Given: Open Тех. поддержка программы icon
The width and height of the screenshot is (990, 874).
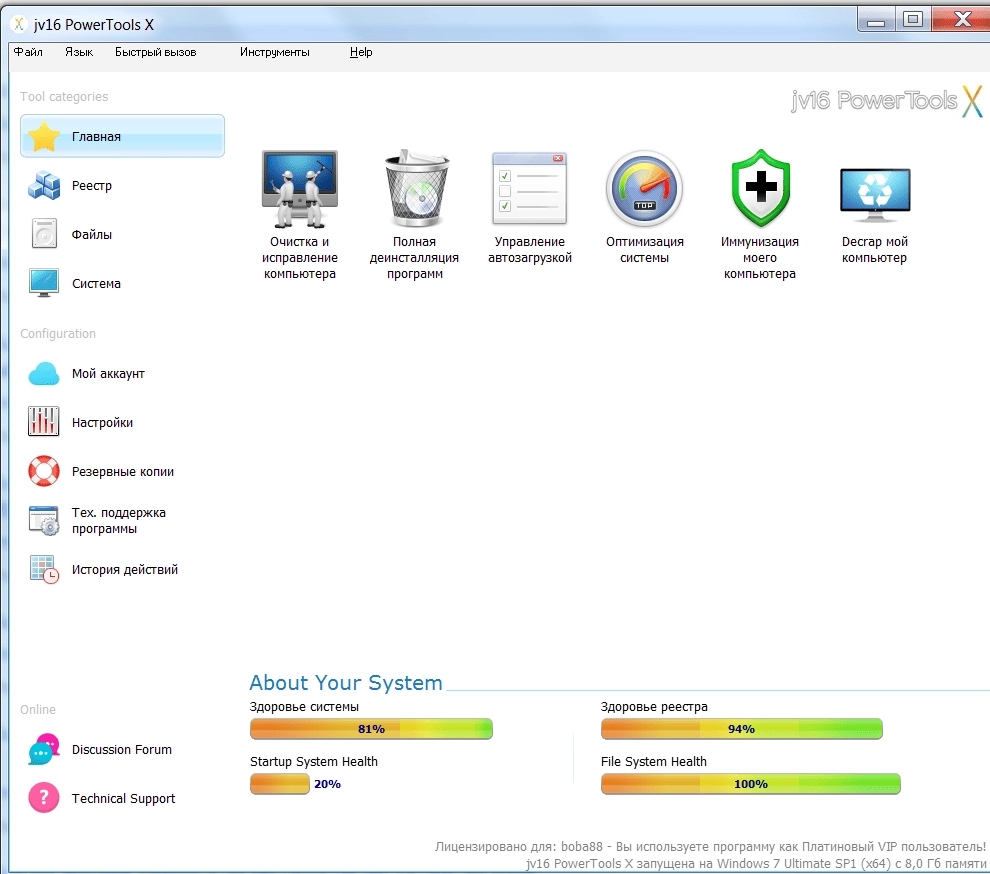Looking at the screenshot, I should [x=44, y=520].
